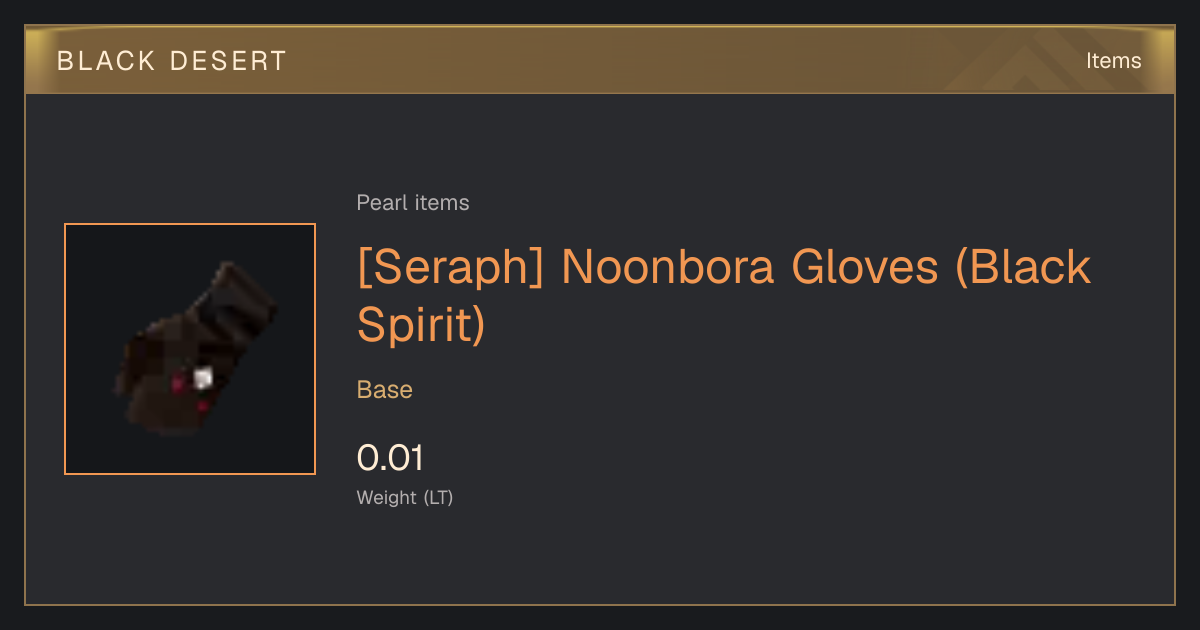The height and width of the screenshot is (630, 1200).
Task: Click the [Seraph] prefix in title
Action: click(x=450, y=268)
